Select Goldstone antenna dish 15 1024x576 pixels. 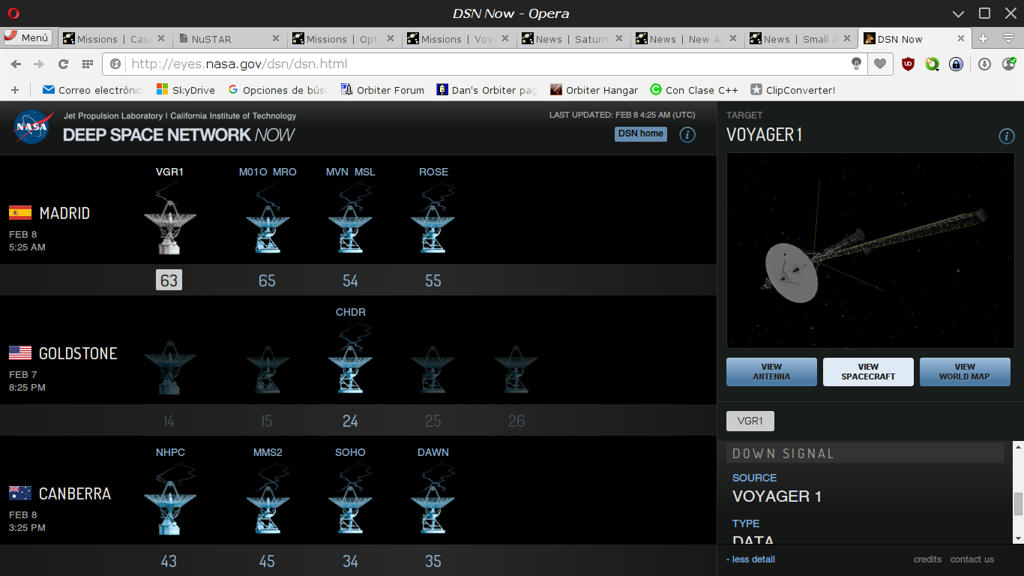coord(267,369)
